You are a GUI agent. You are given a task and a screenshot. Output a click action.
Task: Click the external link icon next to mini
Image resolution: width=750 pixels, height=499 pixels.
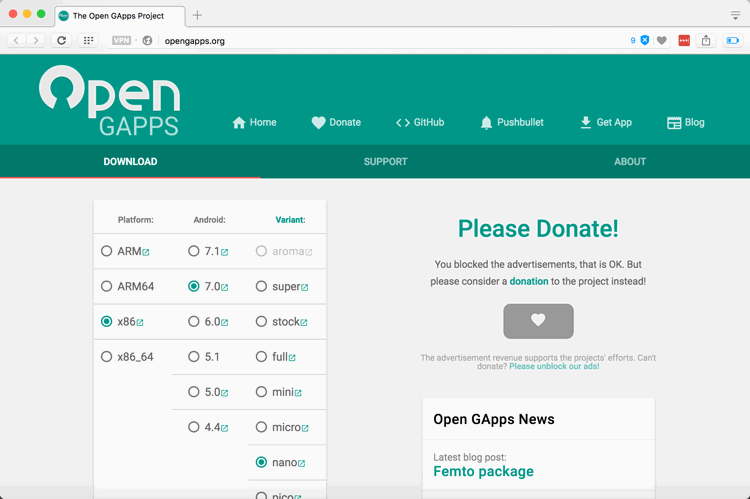298,393
